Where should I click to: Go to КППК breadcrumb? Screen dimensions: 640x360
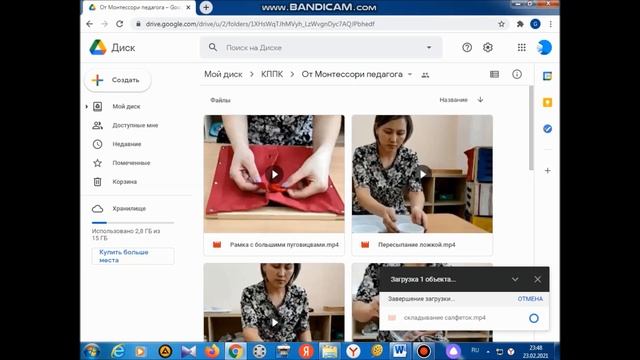click(272, 74)
